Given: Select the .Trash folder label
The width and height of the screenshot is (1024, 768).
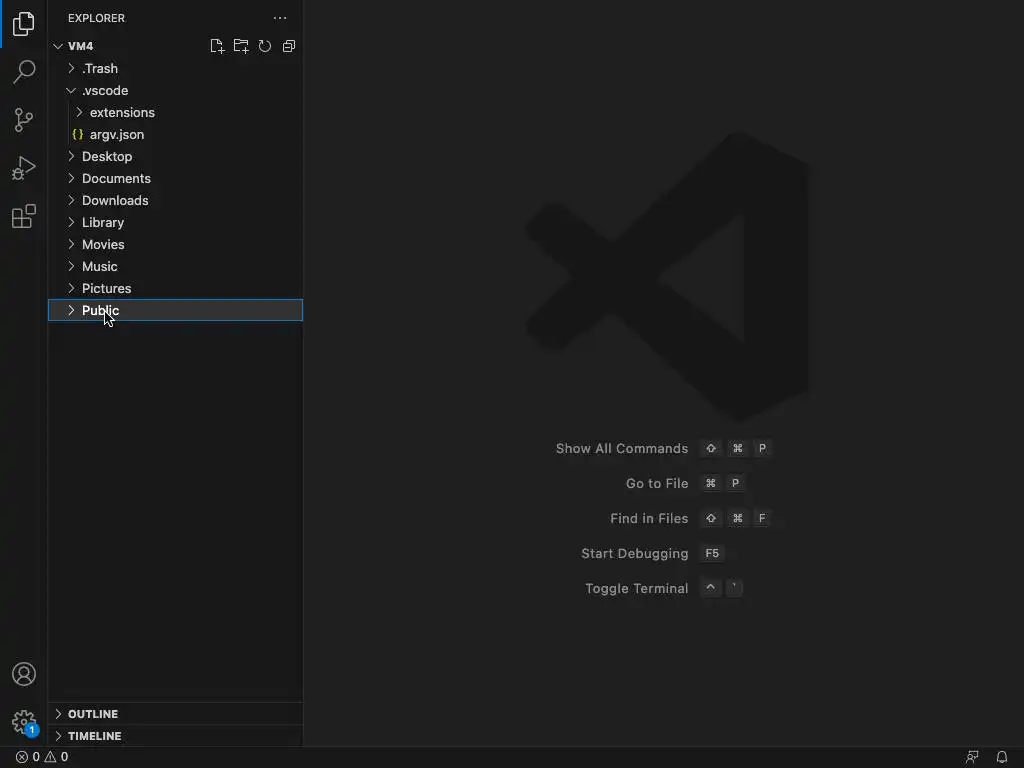Looking at the screenshot, I should pyautogui.click(x=100, y=69).
